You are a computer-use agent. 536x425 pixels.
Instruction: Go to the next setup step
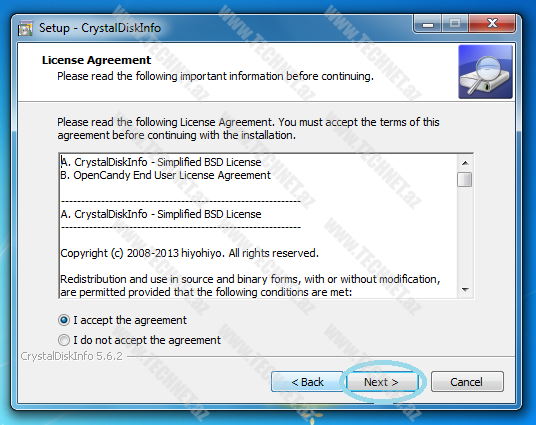(x=382, y=382)
